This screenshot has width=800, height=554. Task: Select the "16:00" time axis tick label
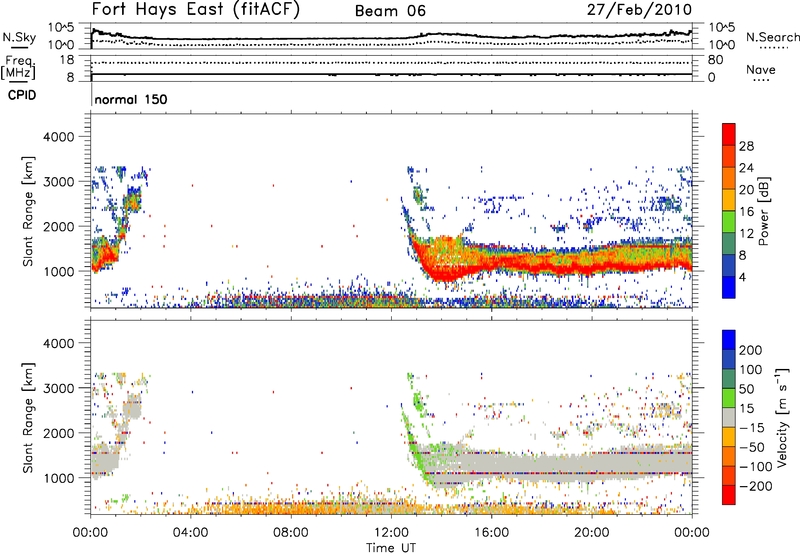[x=491, y=533]
